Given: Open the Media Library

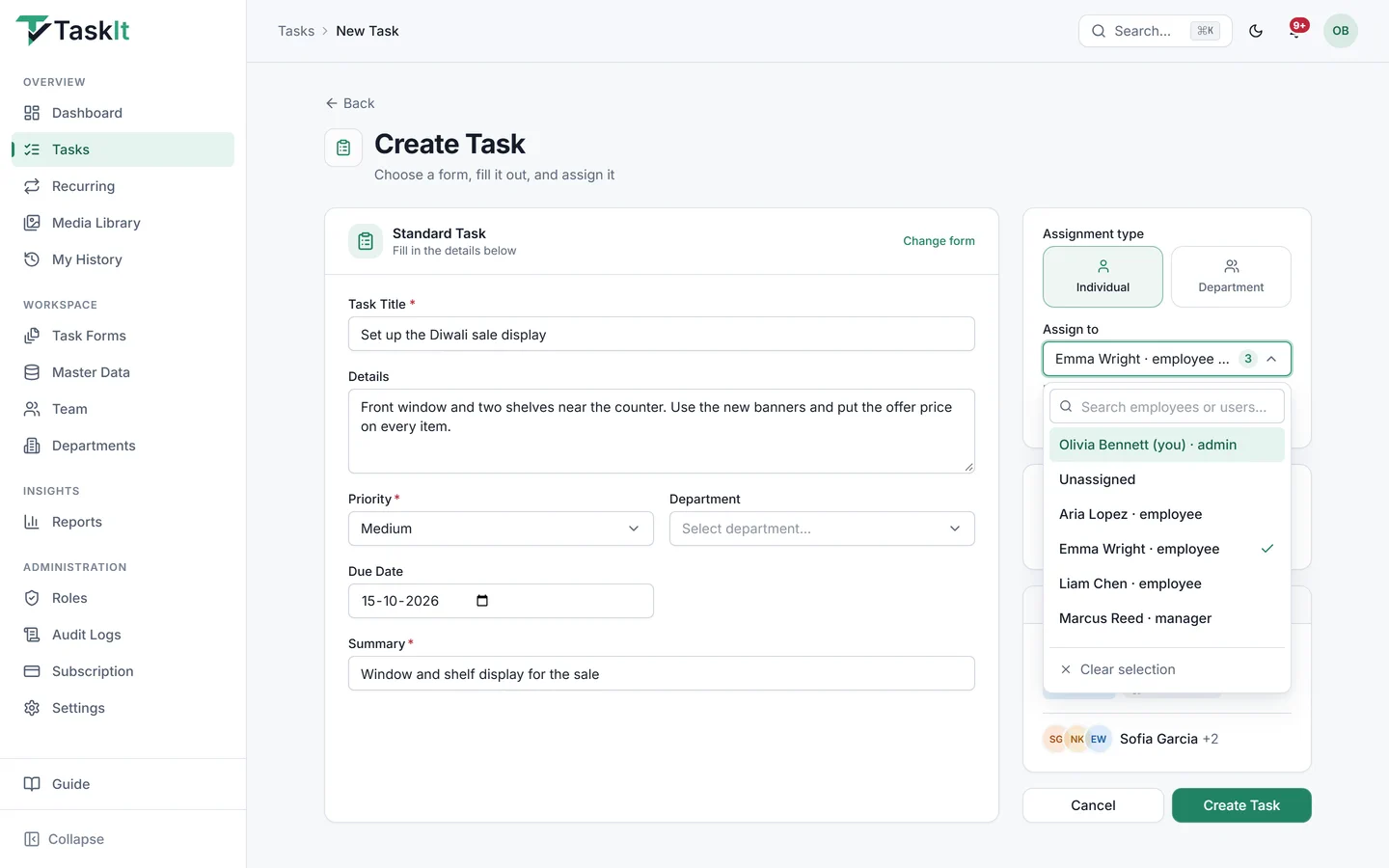Looking at the screenshot, I should [123, 223].
